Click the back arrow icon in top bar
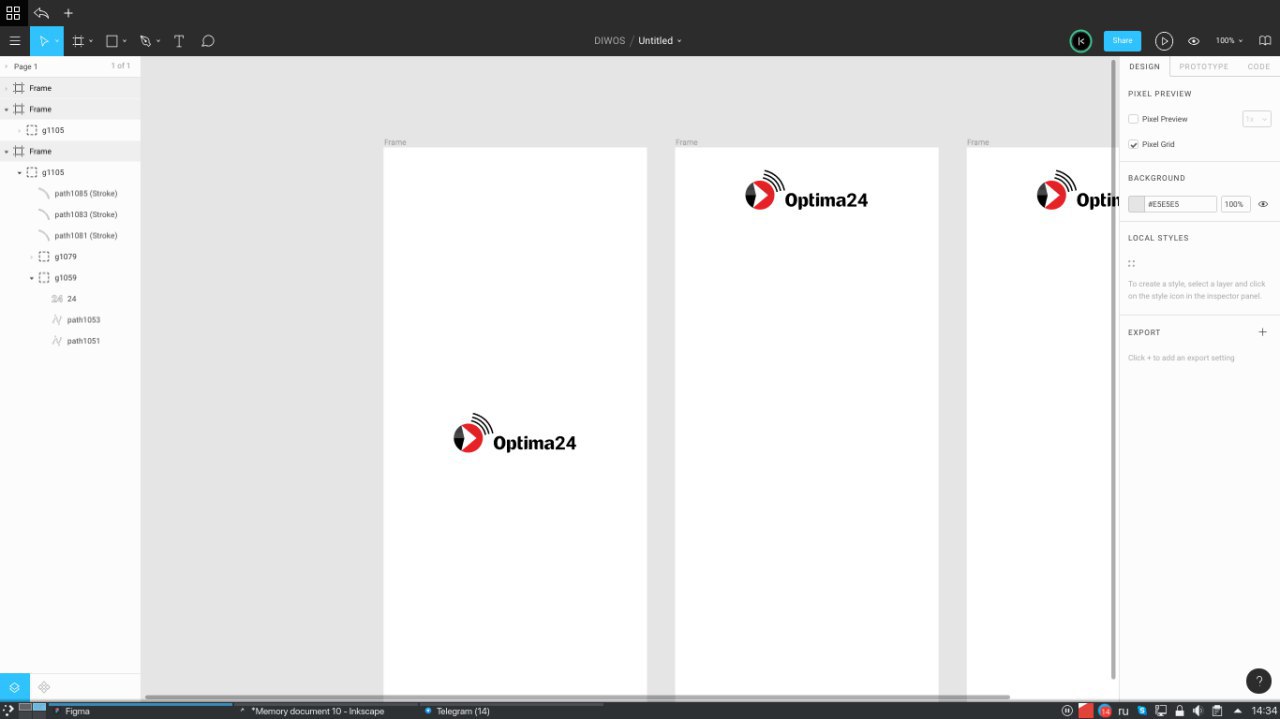1280x719 pixels. pyautogui.click(x=41, y=13)
